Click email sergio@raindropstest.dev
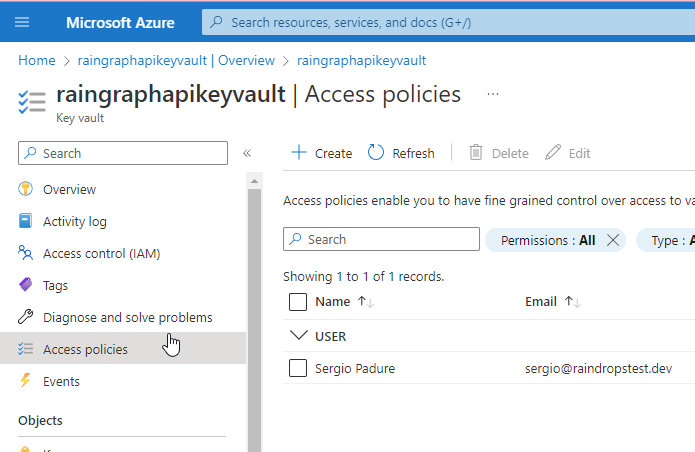Screen dimensions: 695x452 pos(598,368)
